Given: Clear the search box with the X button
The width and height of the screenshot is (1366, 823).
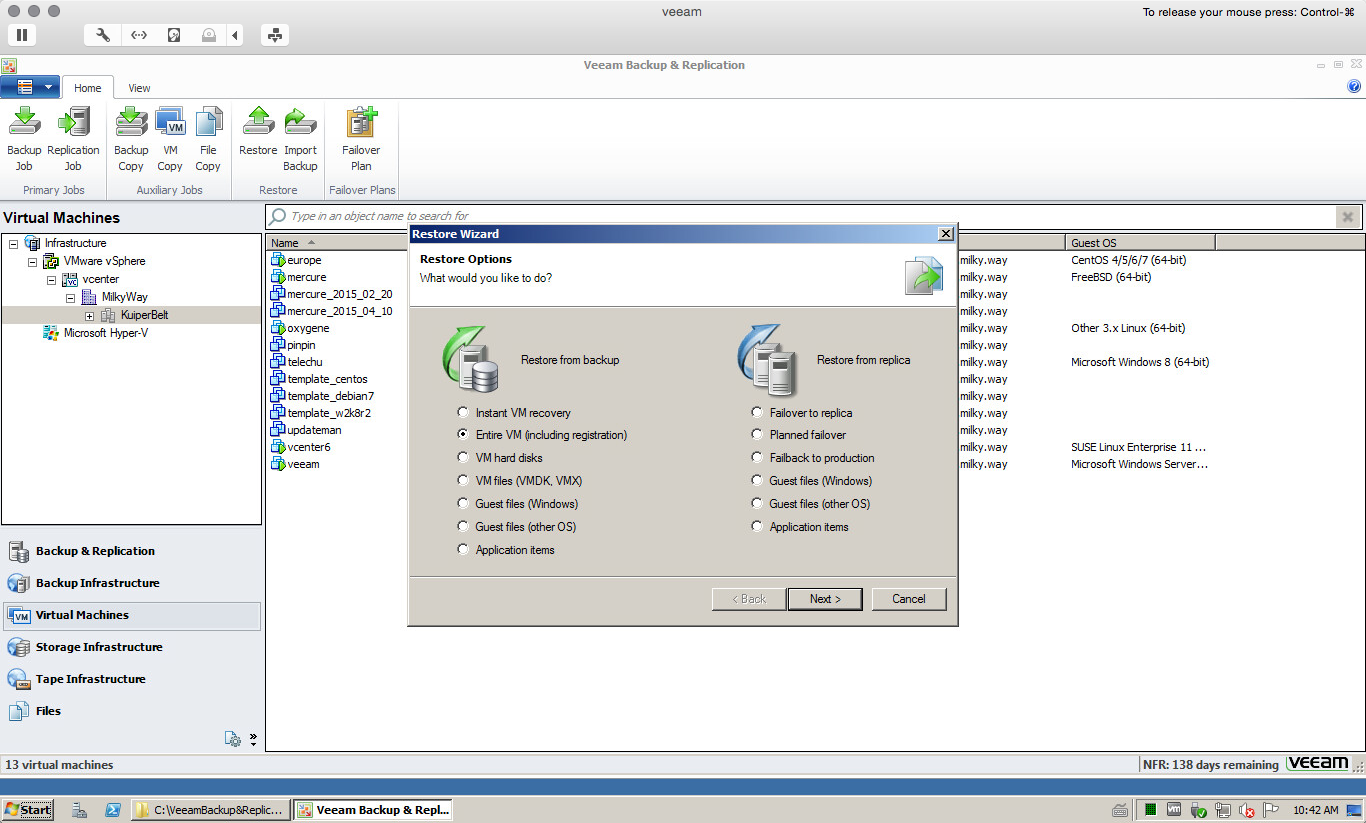Looking at the screenshot, I should 1348,216.
